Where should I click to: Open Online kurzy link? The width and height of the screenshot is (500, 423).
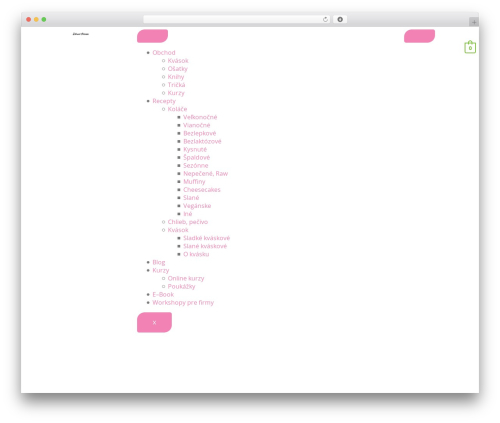(186, 278)
